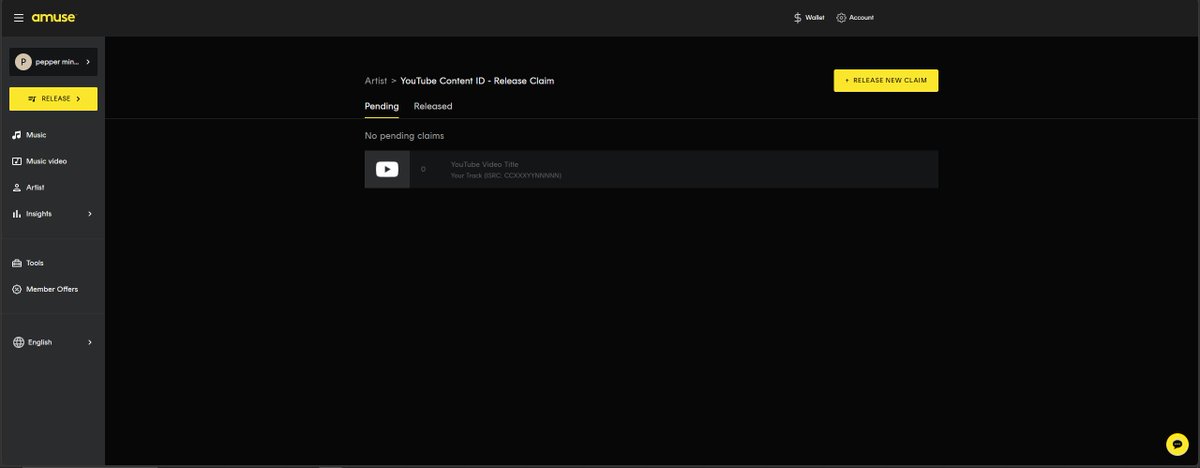Click the YouTube Content ID - Release Claim breadcrumb

click(477, 80)
